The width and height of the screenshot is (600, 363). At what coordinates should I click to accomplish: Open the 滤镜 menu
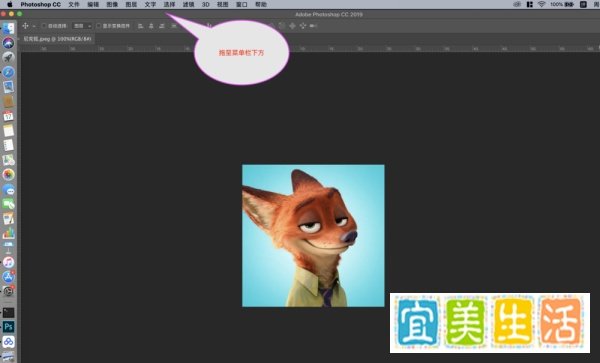point(188,5)
